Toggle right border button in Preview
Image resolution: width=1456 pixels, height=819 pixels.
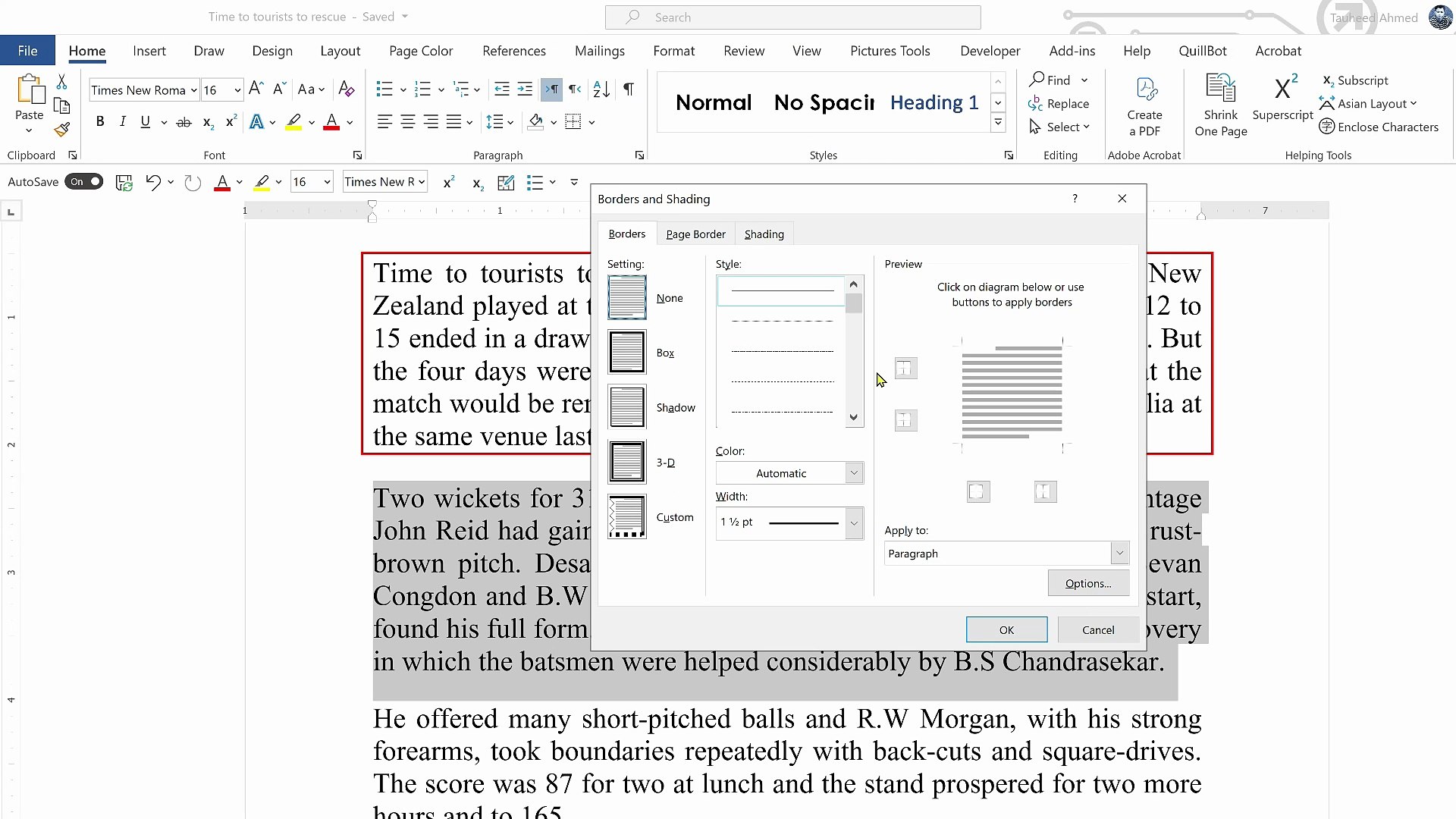[1045, 492]
